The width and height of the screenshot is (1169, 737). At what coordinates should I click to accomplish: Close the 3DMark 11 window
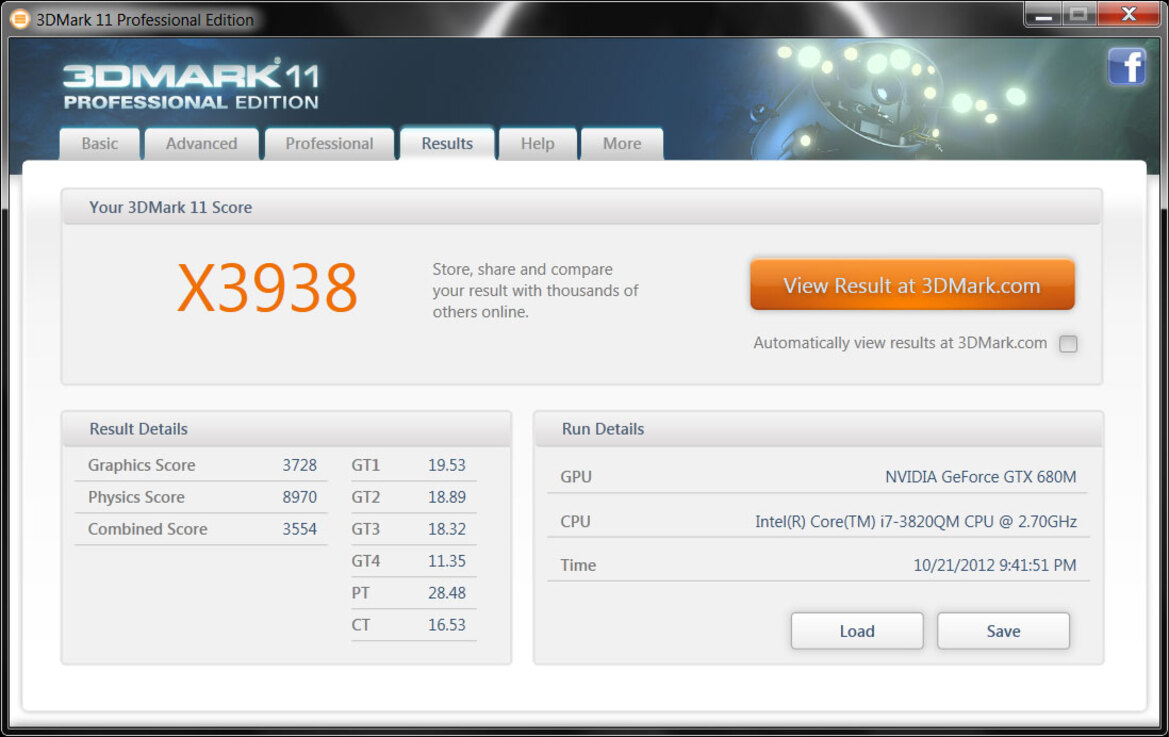pos(1129,15)
